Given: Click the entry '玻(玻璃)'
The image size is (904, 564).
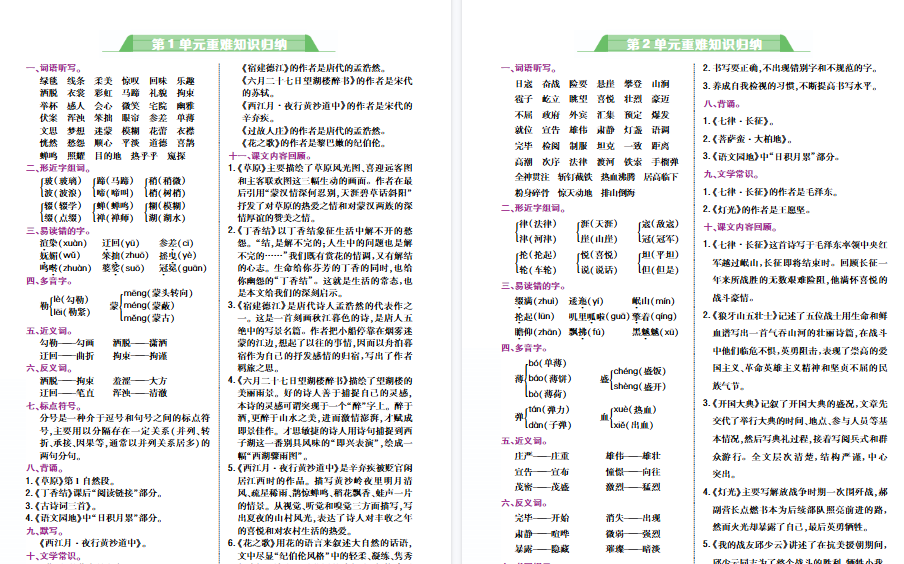Looking at the screenshot, I should point(63,181).
